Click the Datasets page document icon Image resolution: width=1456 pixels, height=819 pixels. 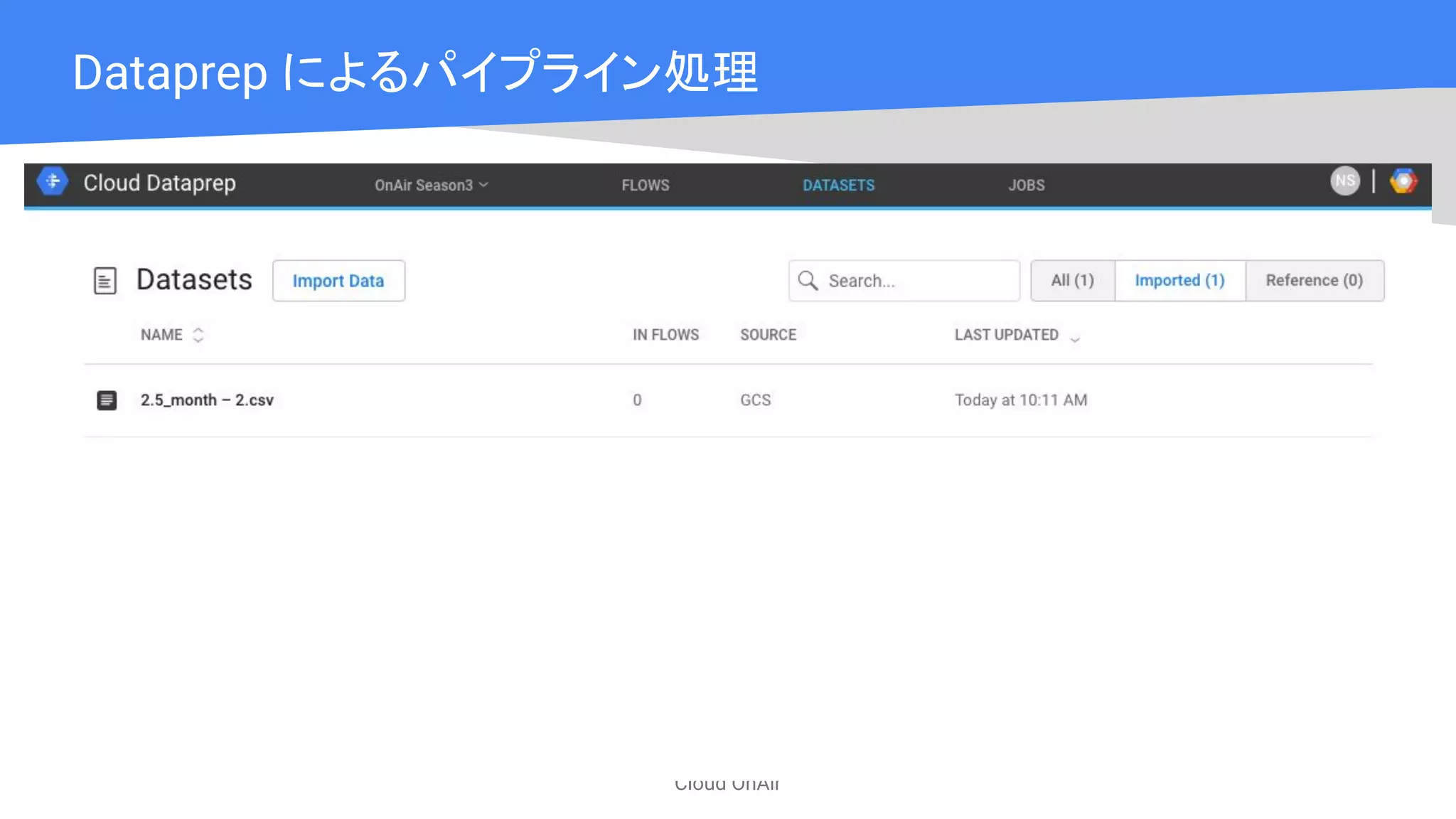point(105,281)
